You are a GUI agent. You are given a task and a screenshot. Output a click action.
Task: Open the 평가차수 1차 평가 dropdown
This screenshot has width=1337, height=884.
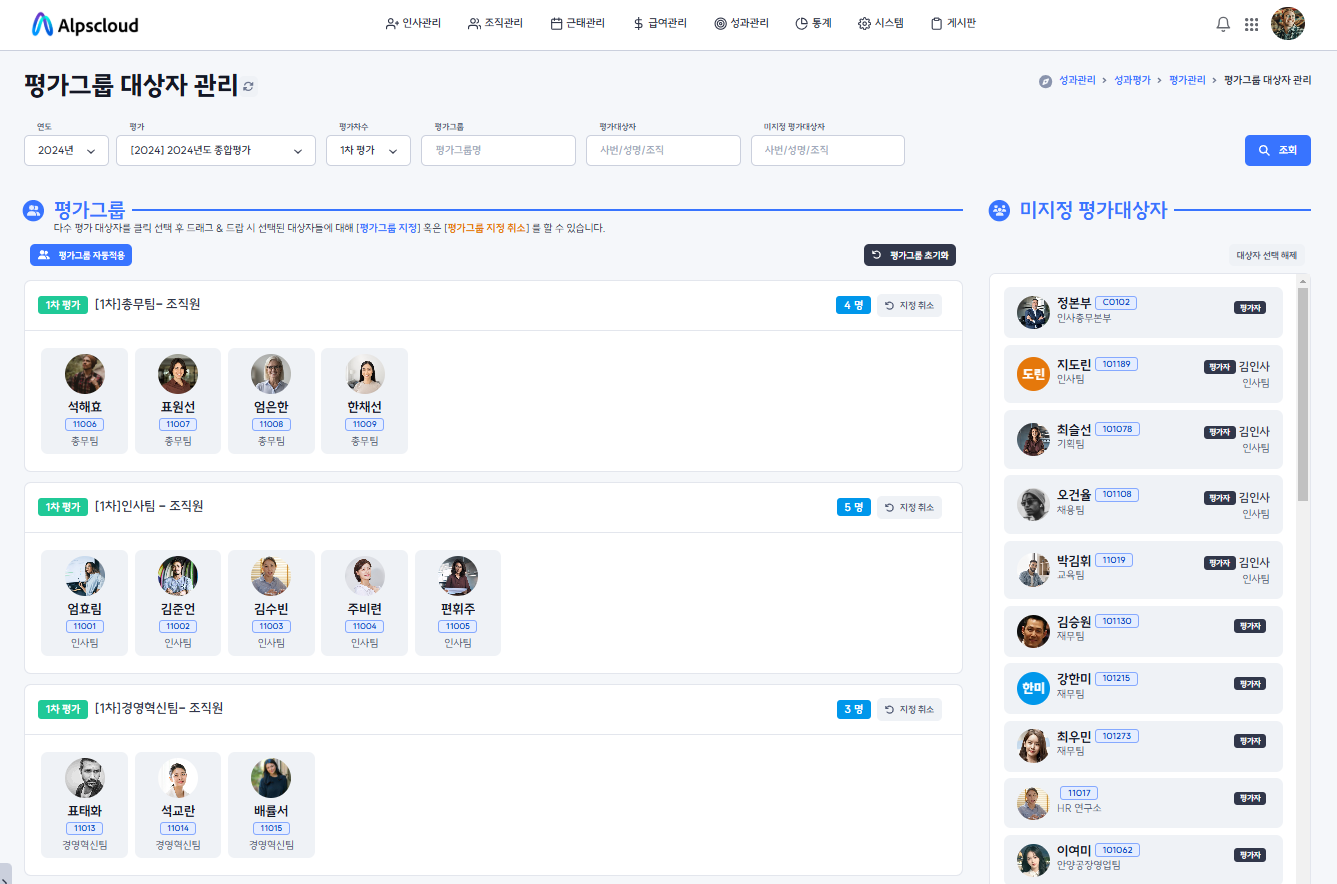click(368, 150)
